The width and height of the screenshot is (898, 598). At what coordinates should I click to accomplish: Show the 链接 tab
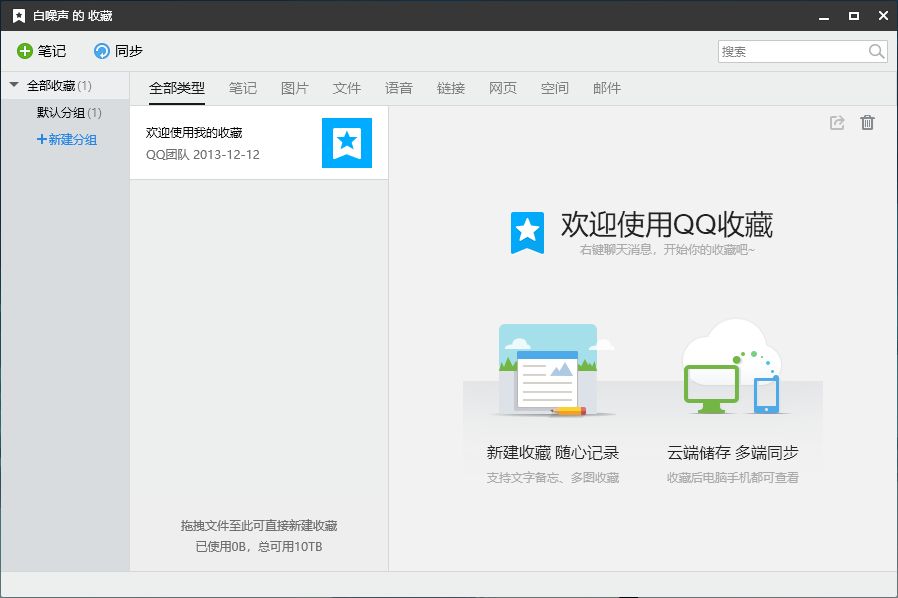coord(451,88)
